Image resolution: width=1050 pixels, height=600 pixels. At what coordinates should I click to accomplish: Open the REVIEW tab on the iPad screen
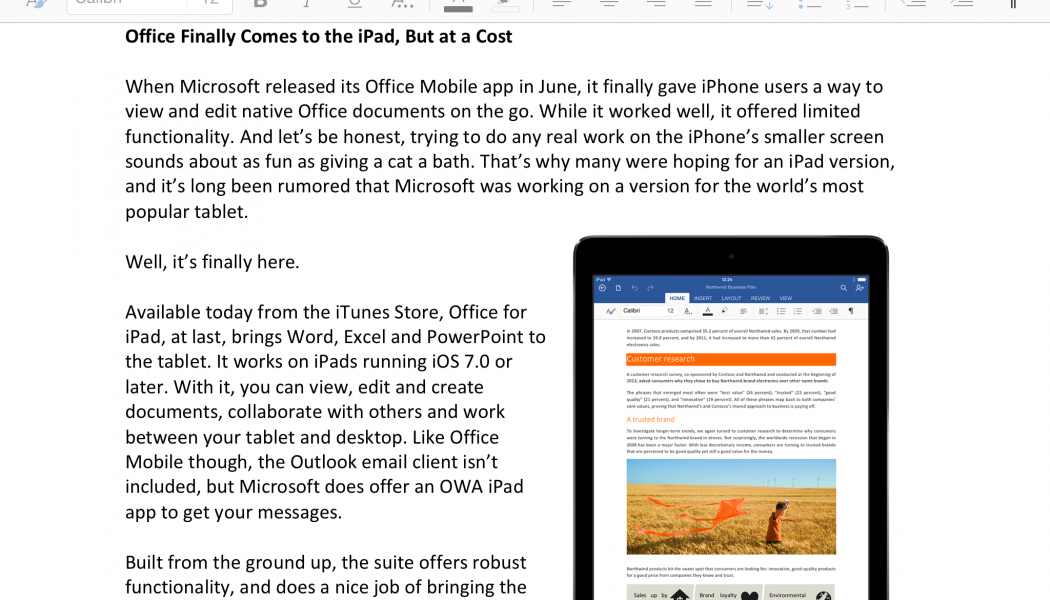[x=760, y=298]
